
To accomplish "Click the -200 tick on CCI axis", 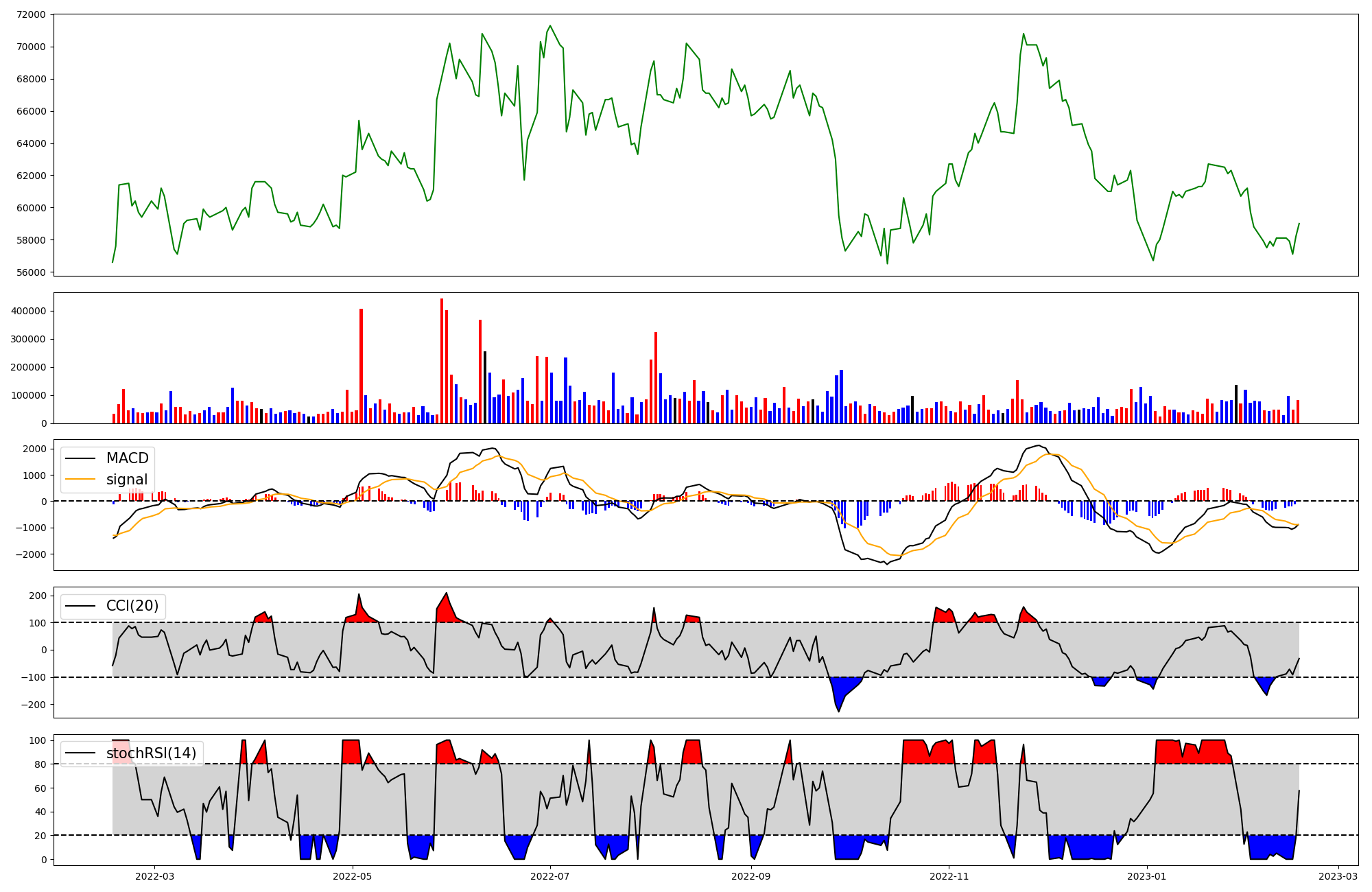I will click(x=33, y=705).
